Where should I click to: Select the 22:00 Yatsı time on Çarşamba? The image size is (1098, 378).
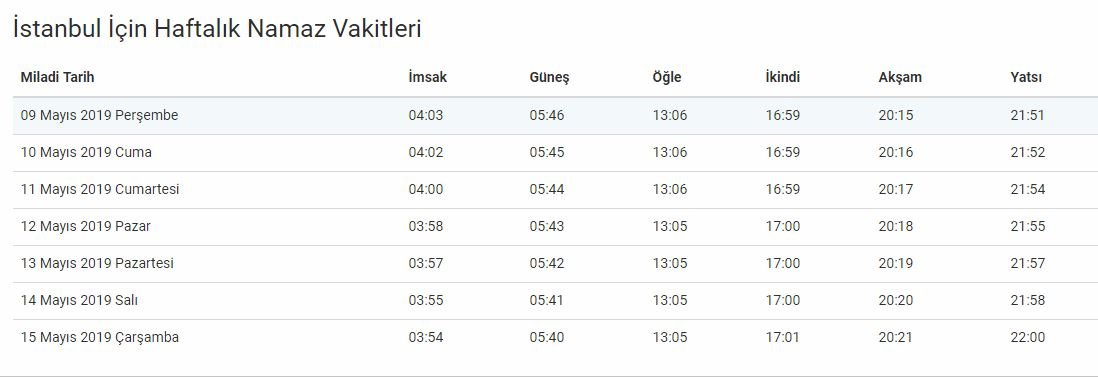click(x=1027, y=337)
